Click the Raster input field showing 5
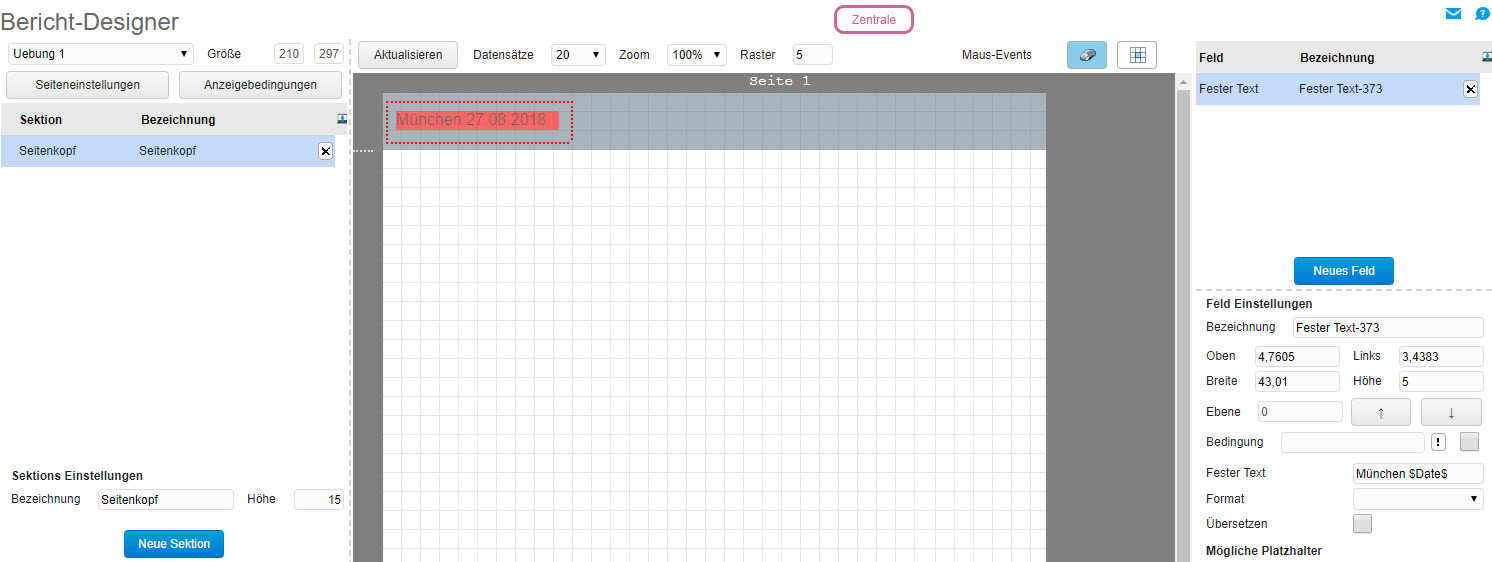Viewport: 1492px width, 562px height. 812,55
